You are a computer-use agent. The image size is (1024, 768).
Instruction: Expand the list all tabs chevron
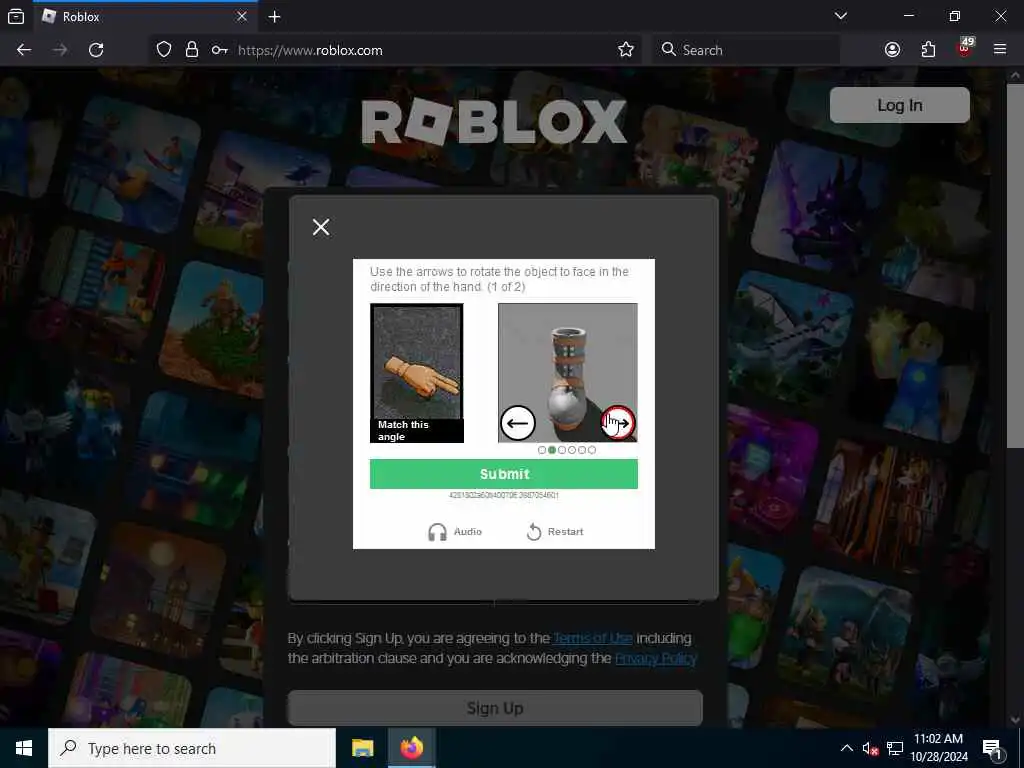840,16
